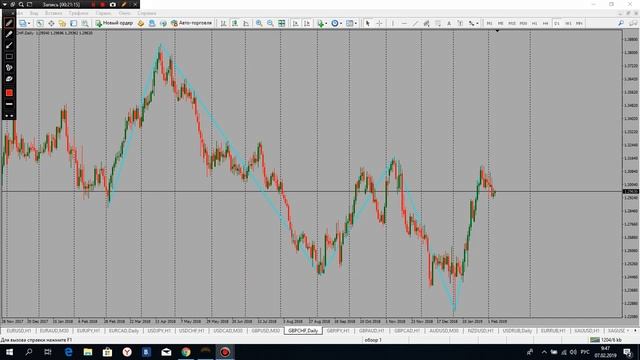Image resolution: width=640 pixels, height=360 pixels.
Task: Select rectangle shape in drawing panel
Action: coord(9,57)
